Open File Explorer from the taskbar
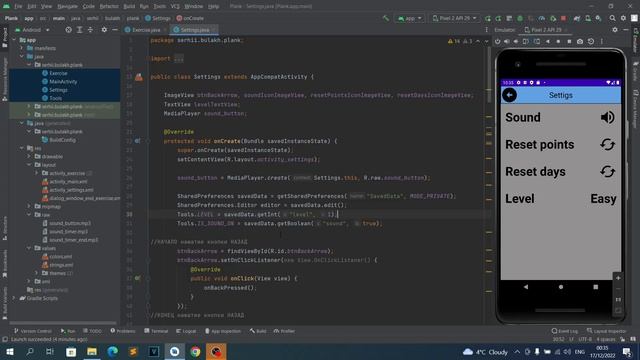Screen dimensions: 640x360 92,351
